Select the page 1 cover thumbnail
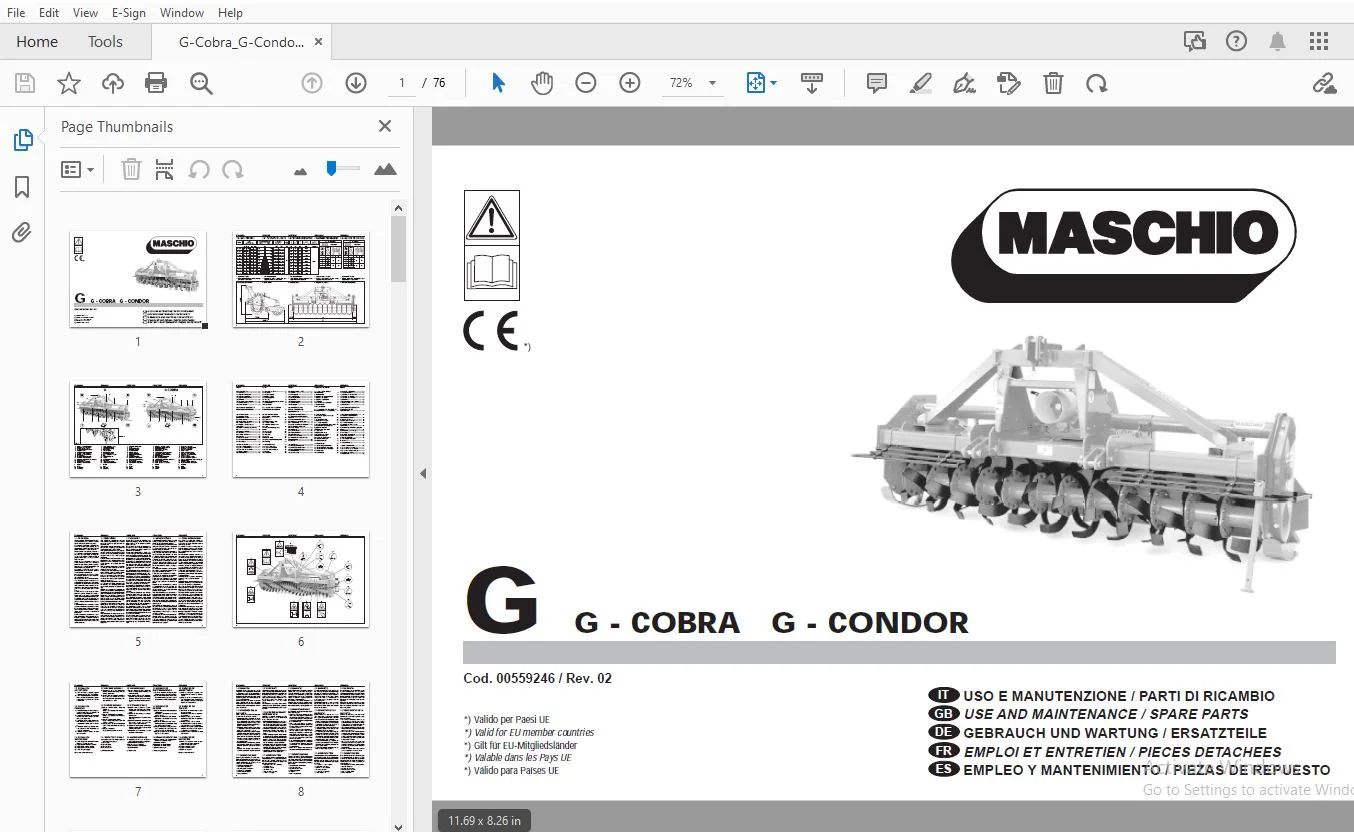This screenshot has width=1354, height=832. (x=138, y=279)
